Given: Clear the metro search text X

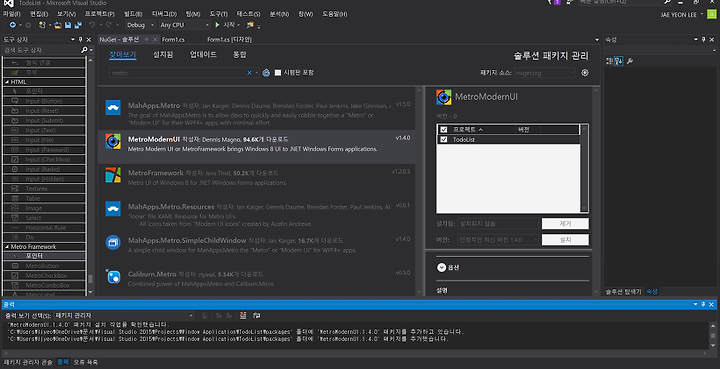Looking at the screenshot, I should [249, 73].
